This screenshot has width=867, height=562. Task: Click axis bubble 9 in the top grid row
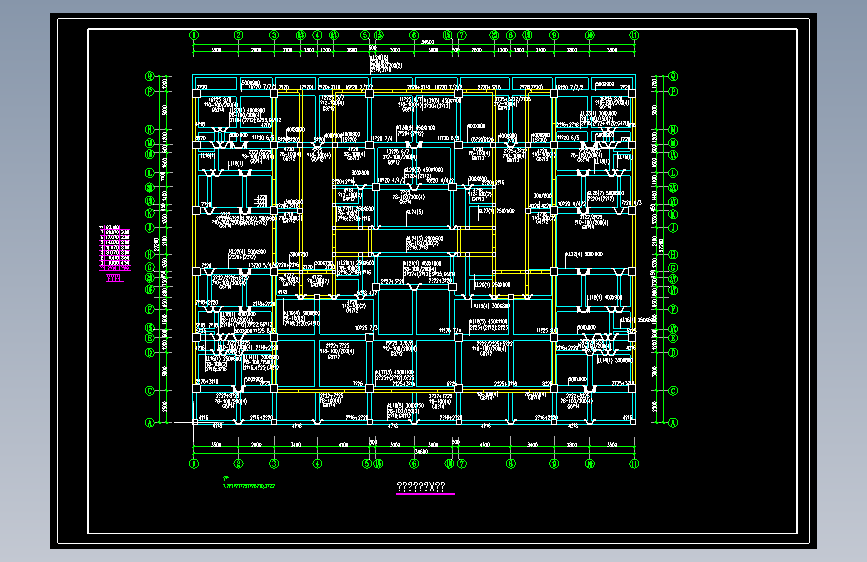click(x=554, y=35)
